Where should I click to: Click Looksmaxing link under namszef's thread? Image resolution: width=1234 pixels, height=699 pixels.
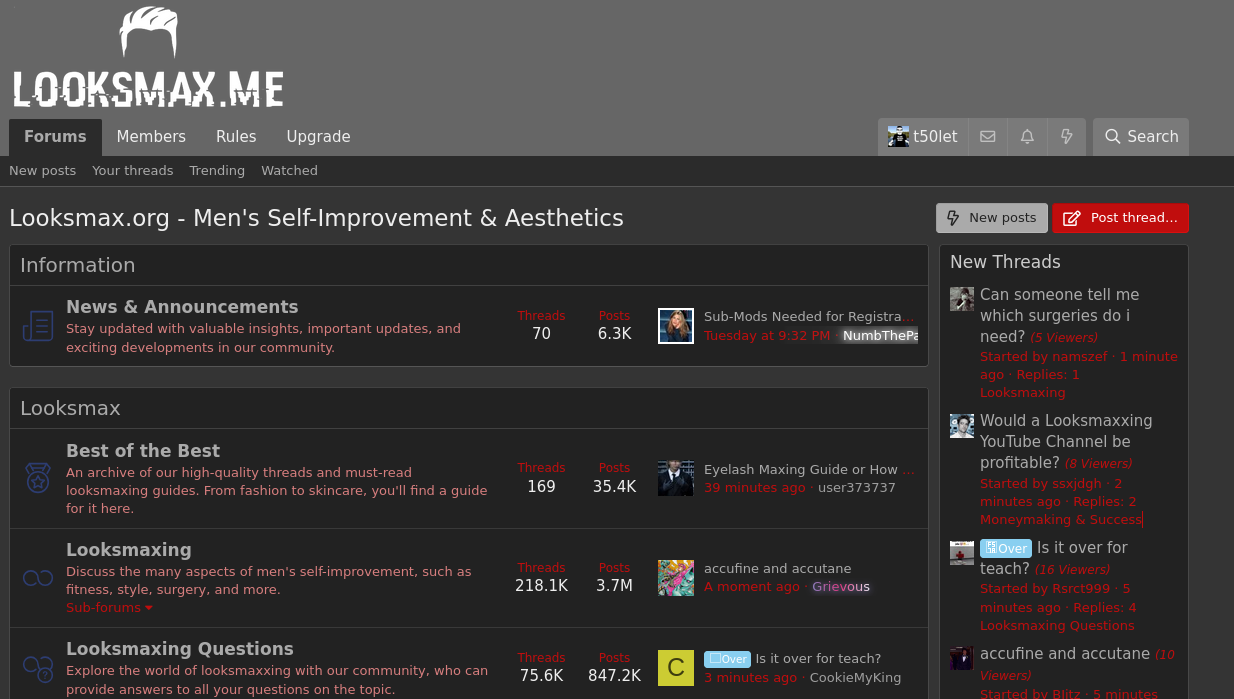1023,393
